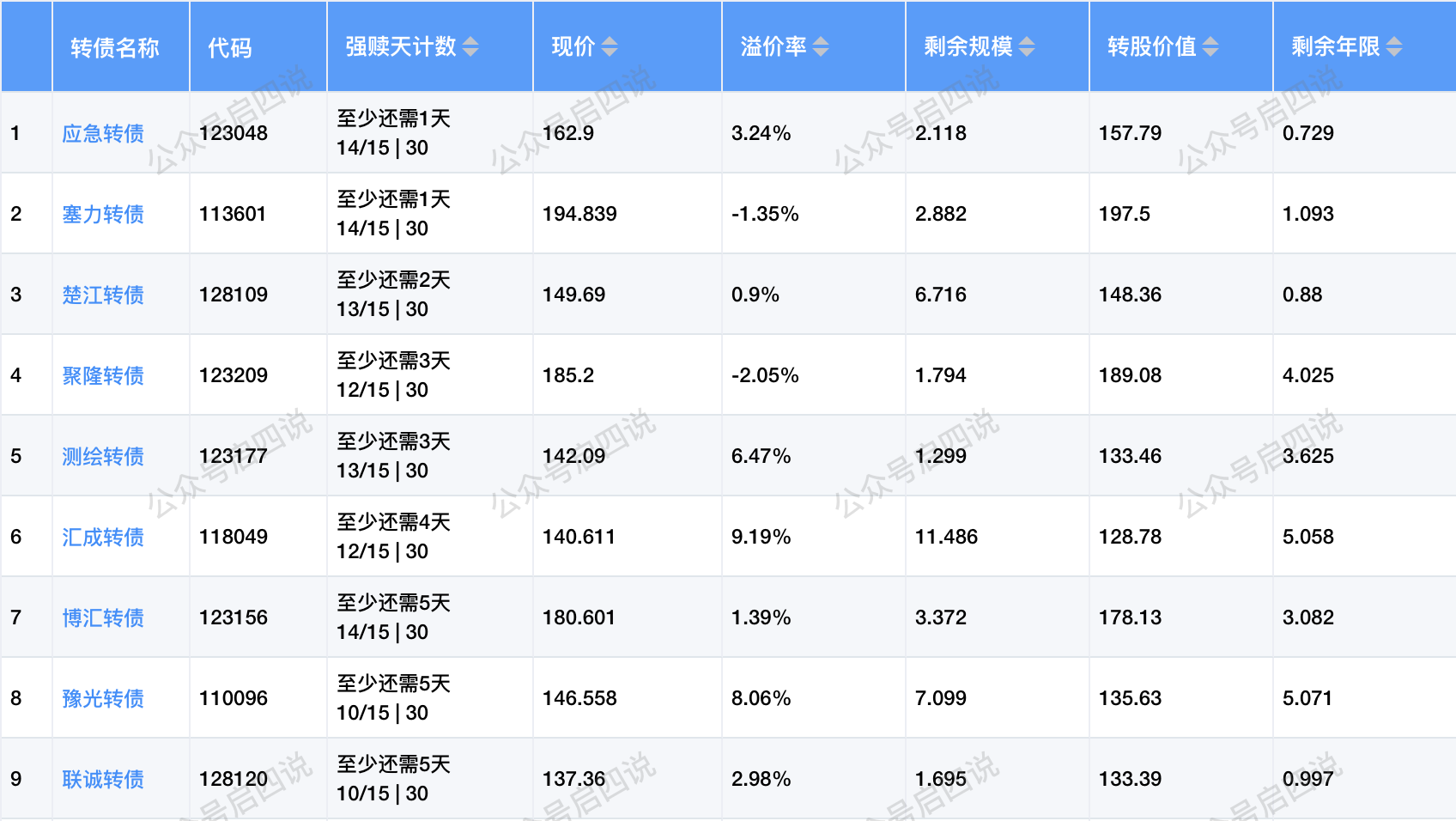The height and width of the screenshot is (821, 1456).
Task: Click the 豫光转债 link
Action: tap(103, 699)
